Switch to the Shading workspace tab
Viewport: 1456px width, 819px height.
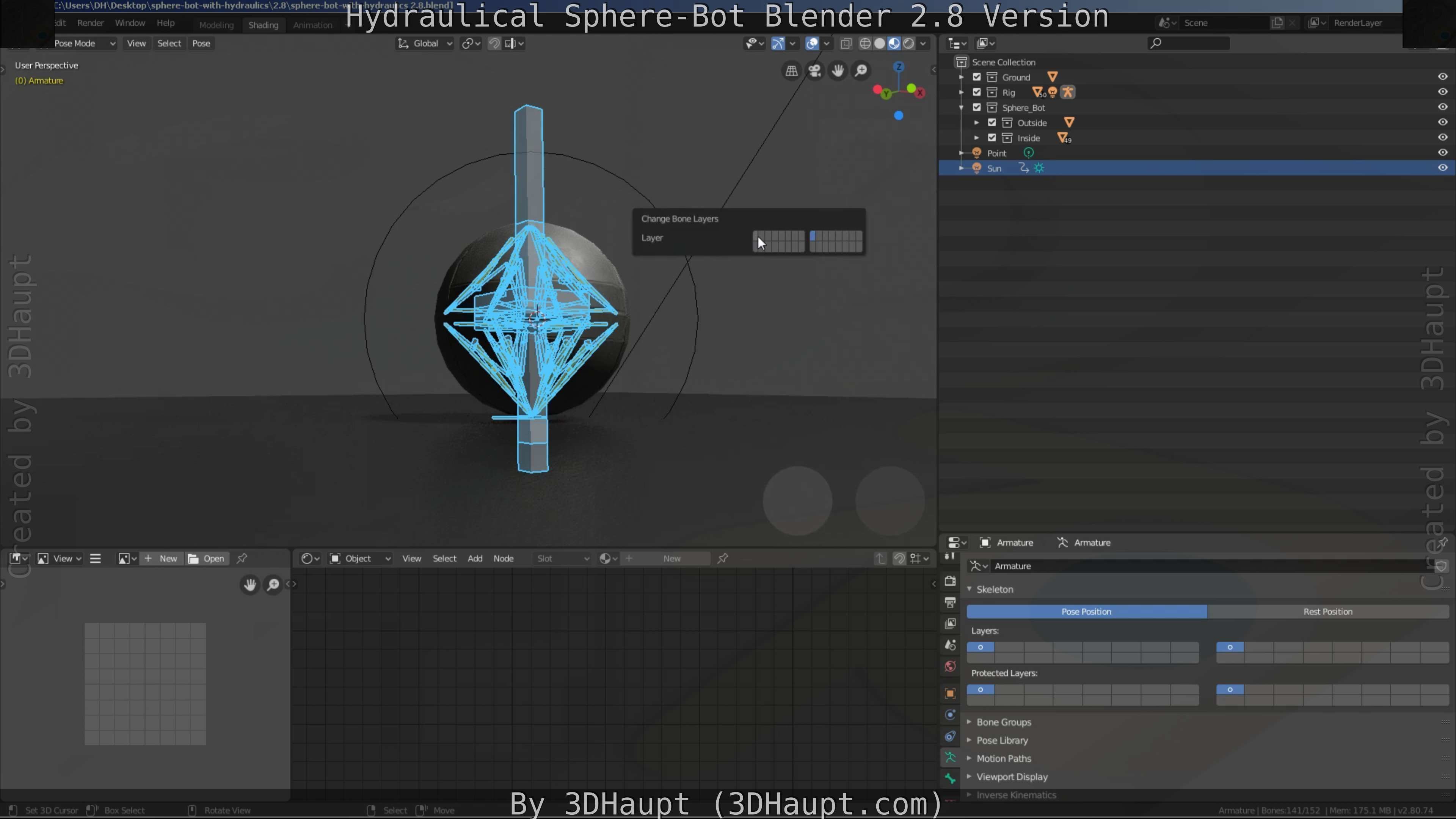pyautogui.click(x=264, y=25)
